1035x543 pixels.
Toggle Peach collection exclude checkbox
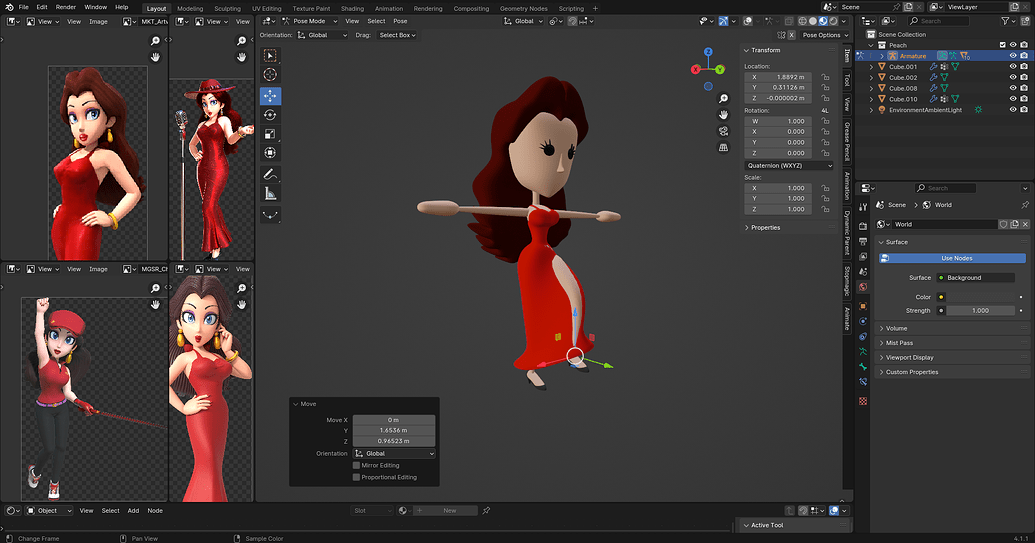(x=1002, y=45)
